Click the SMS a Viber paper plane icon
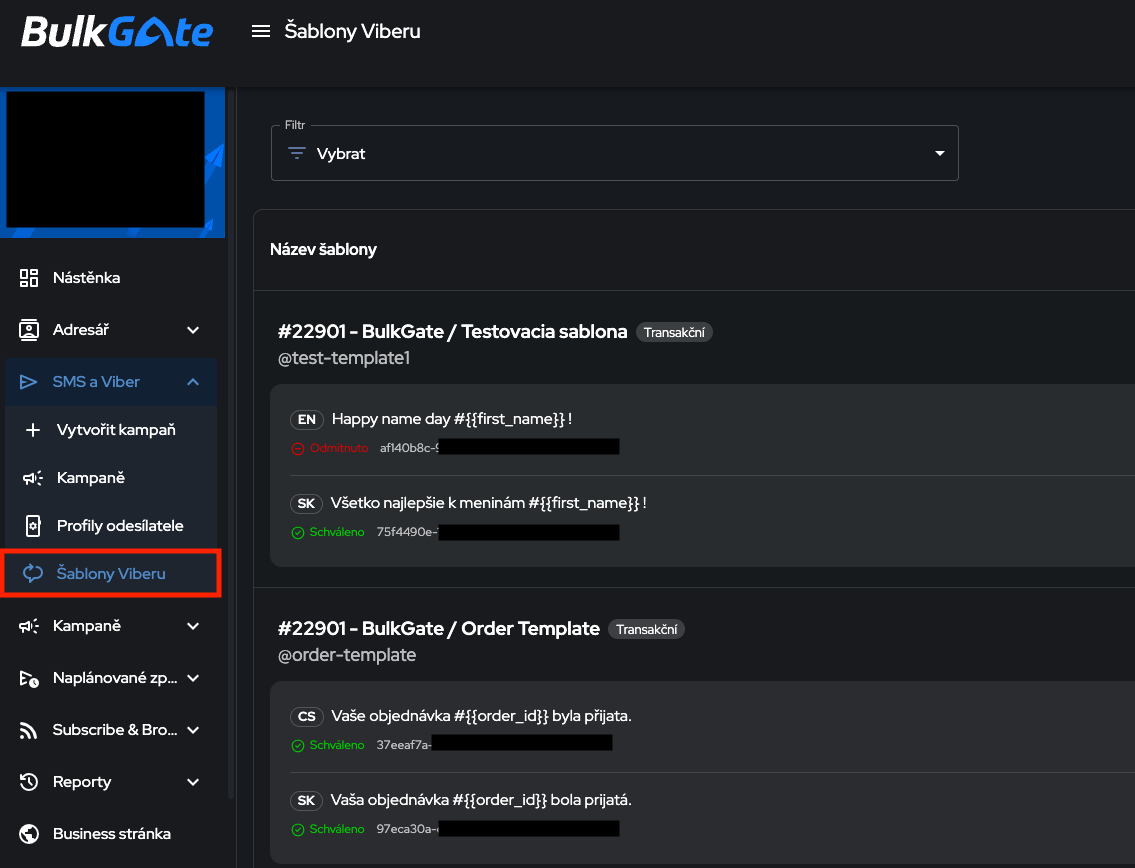The width and height of the screenshot is (1135, 868). click(28, 382)
